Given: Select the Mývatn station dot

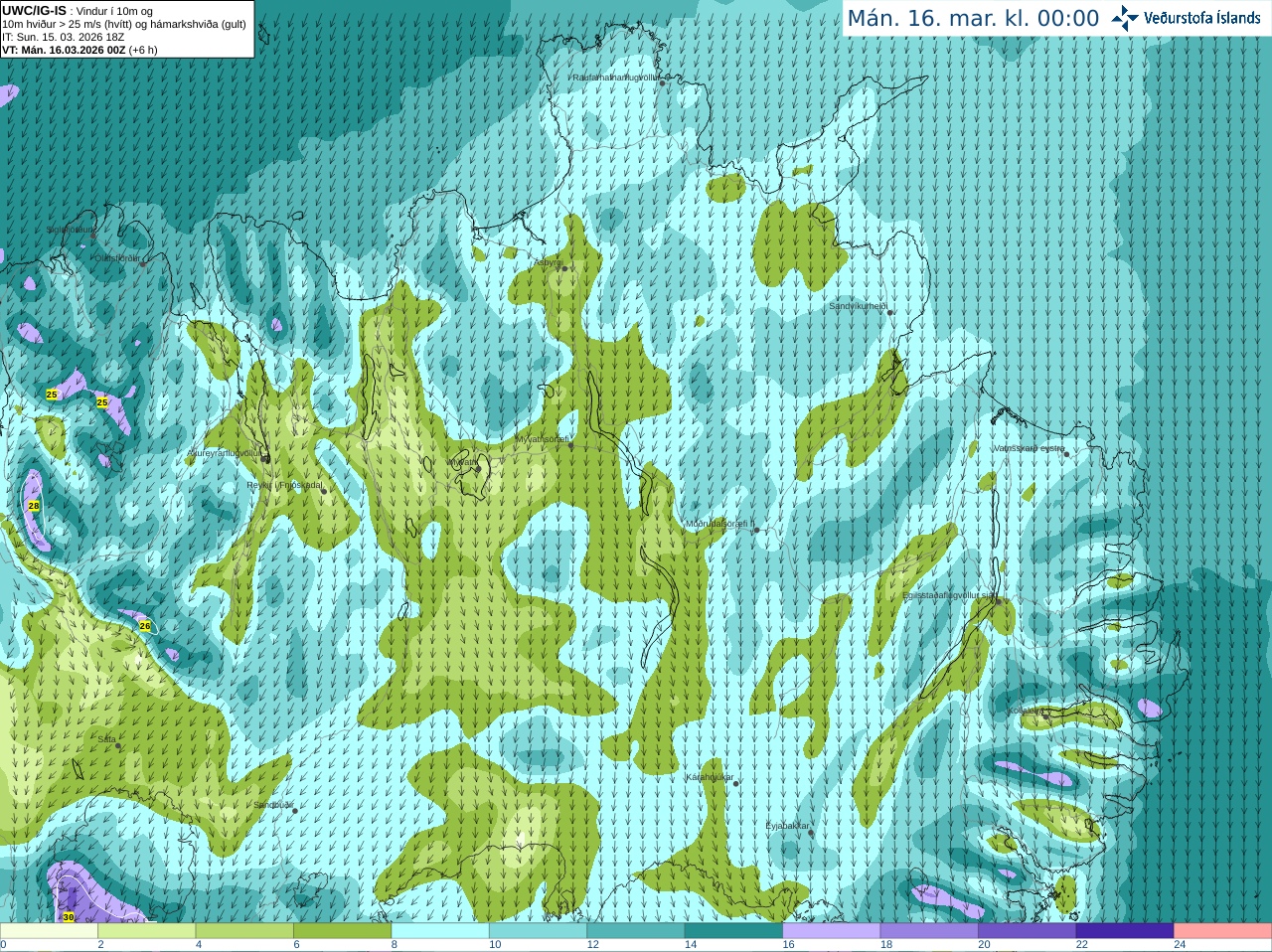Looking at the screenshot, I should pos(478,468).
